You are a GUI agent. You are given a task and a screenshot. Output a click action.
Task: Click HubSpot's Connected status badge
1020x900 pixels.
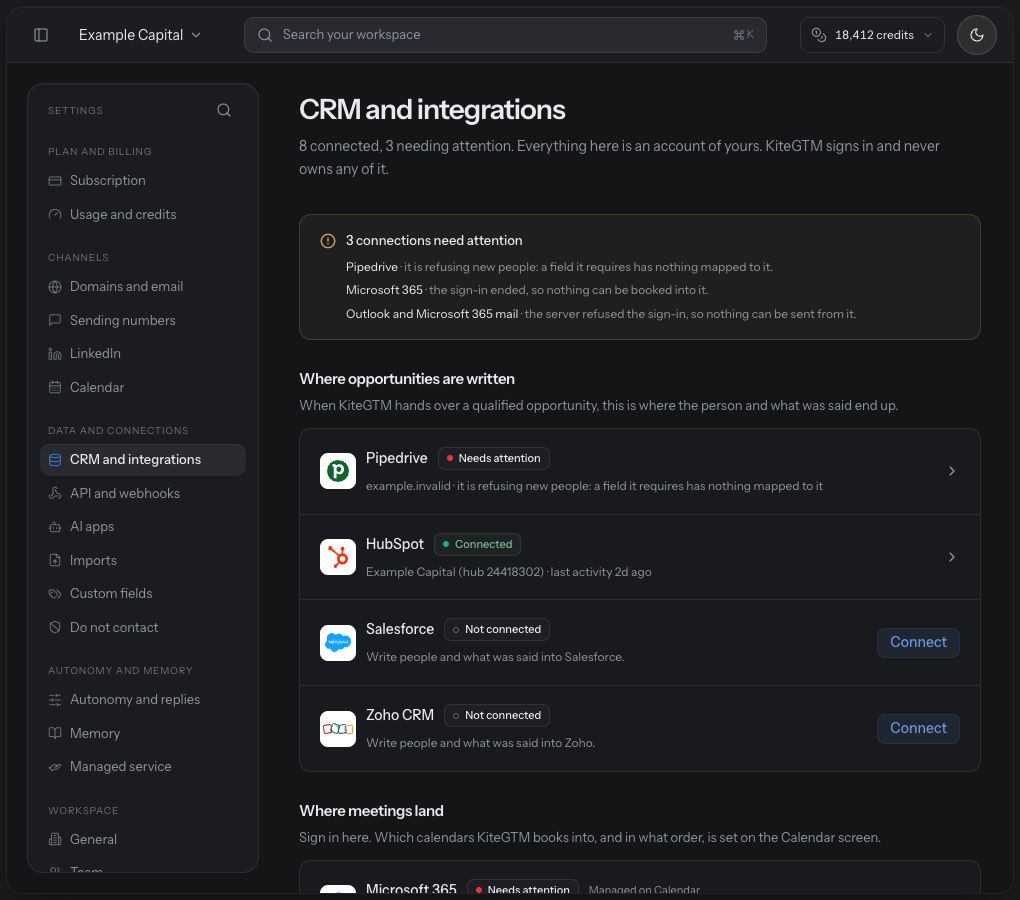tap(477, 544)
